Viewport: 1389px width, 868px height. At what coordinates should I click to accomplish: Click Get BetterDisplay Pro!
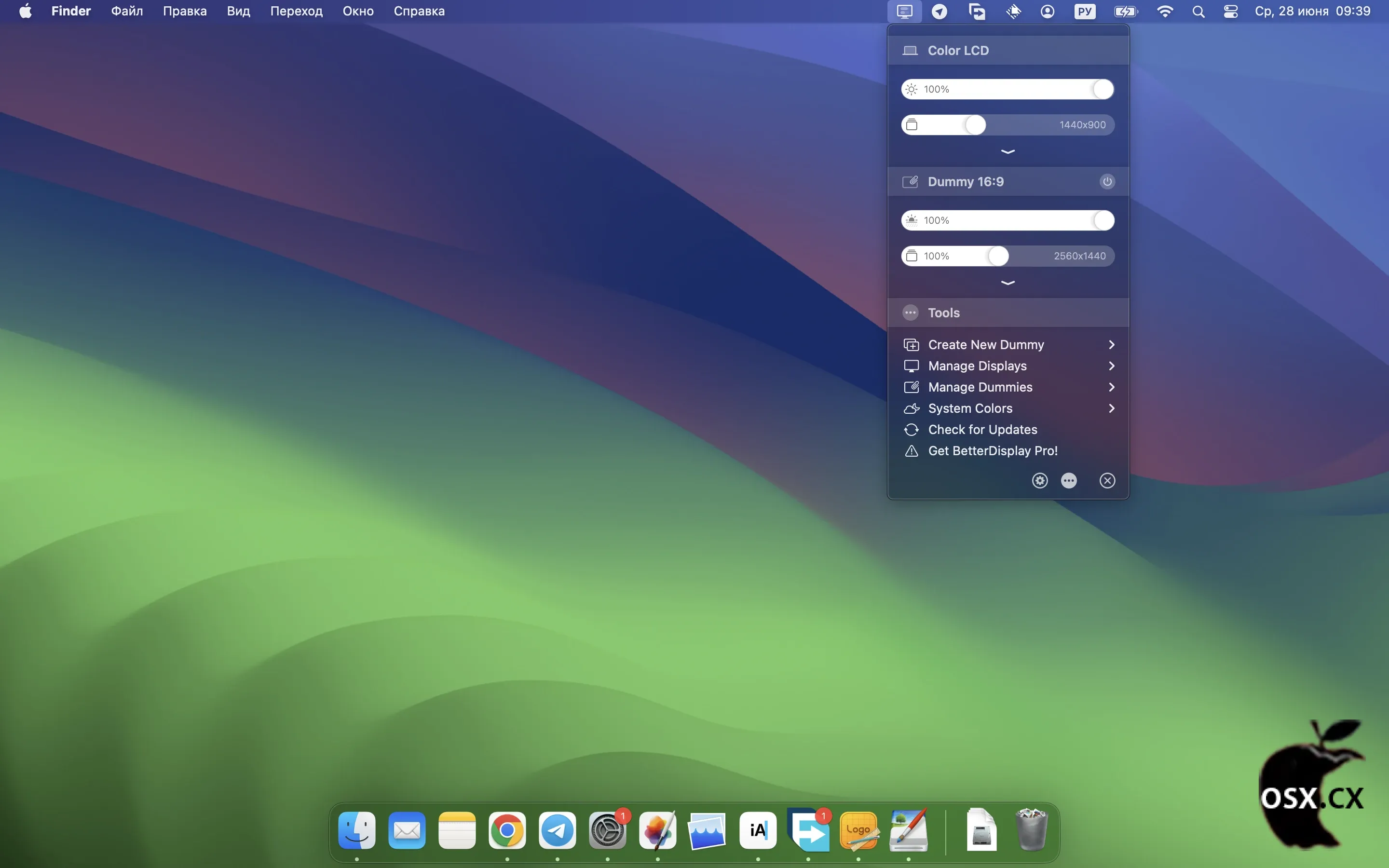(x=1008, y=451)
